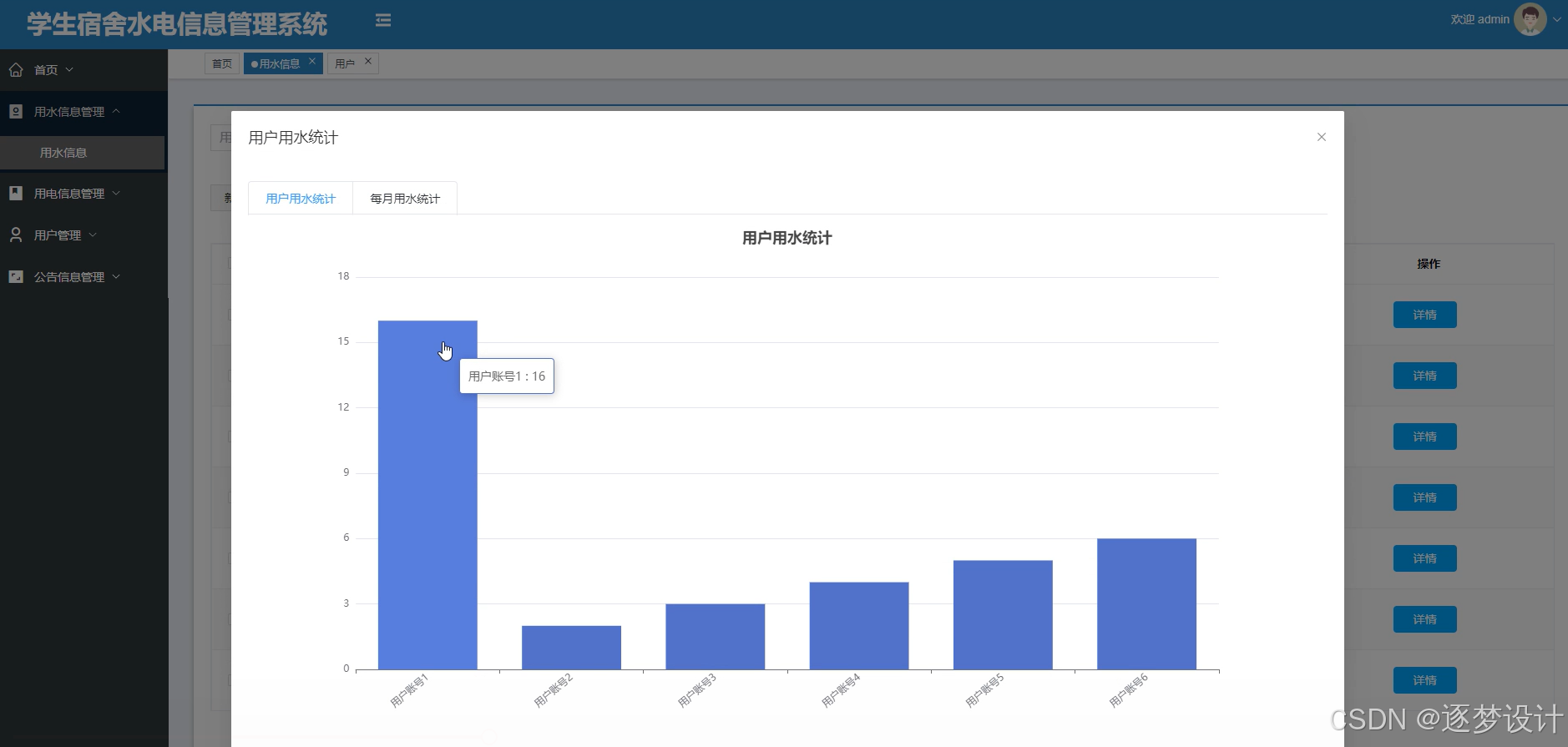Click the 用电信息管理 sidebar menu label
This screenshot has width=1568, height=747.
[69, 194]
